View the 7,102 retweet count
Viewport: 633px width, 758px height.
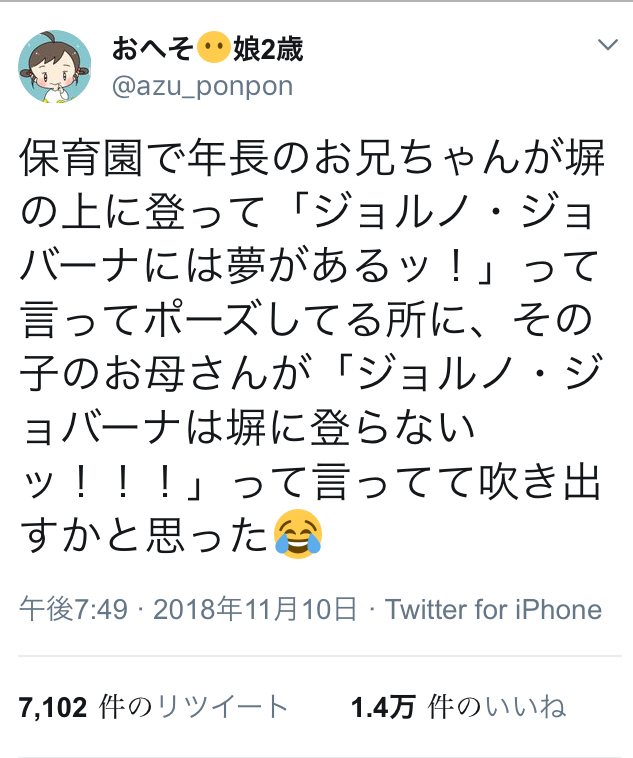click(x=53, y=708)
